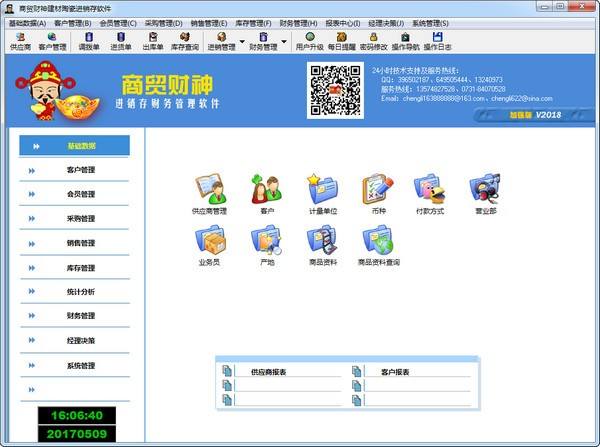Click the QR code image in banner
The image size is (600, 447).
coord(334,92)
